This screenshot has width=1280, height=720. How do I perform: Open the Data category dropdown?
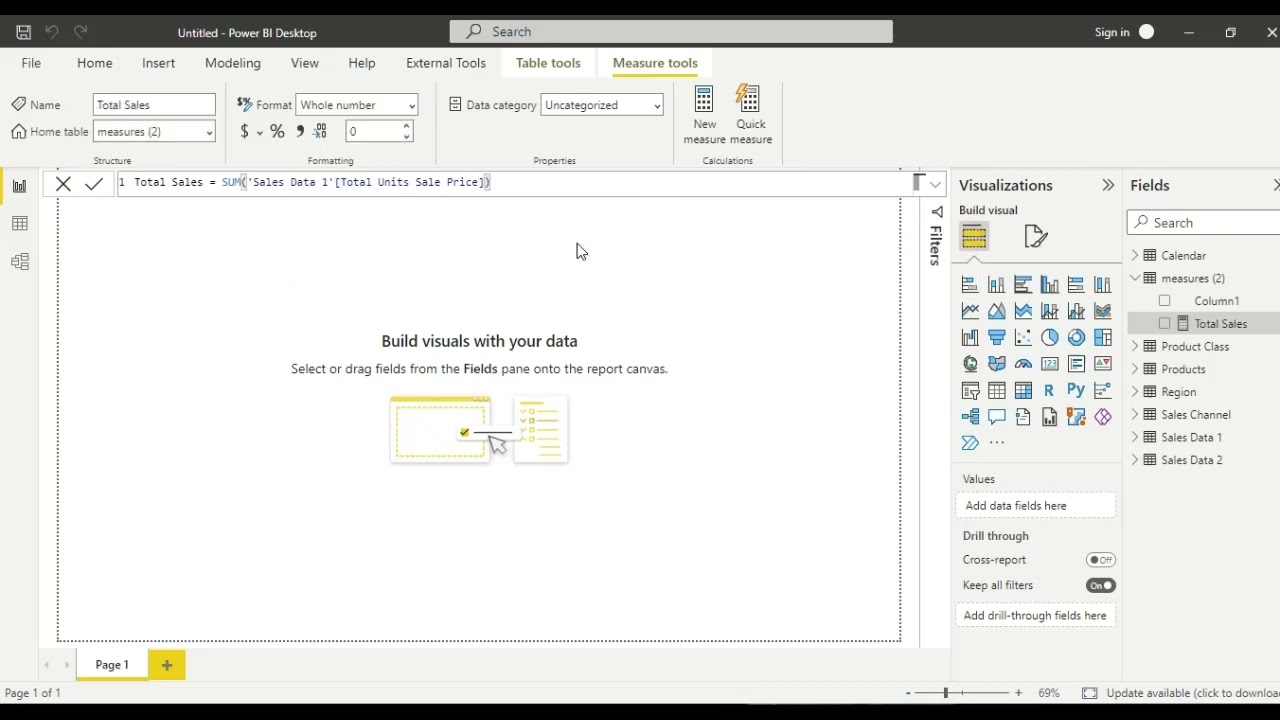click(602, 105)
